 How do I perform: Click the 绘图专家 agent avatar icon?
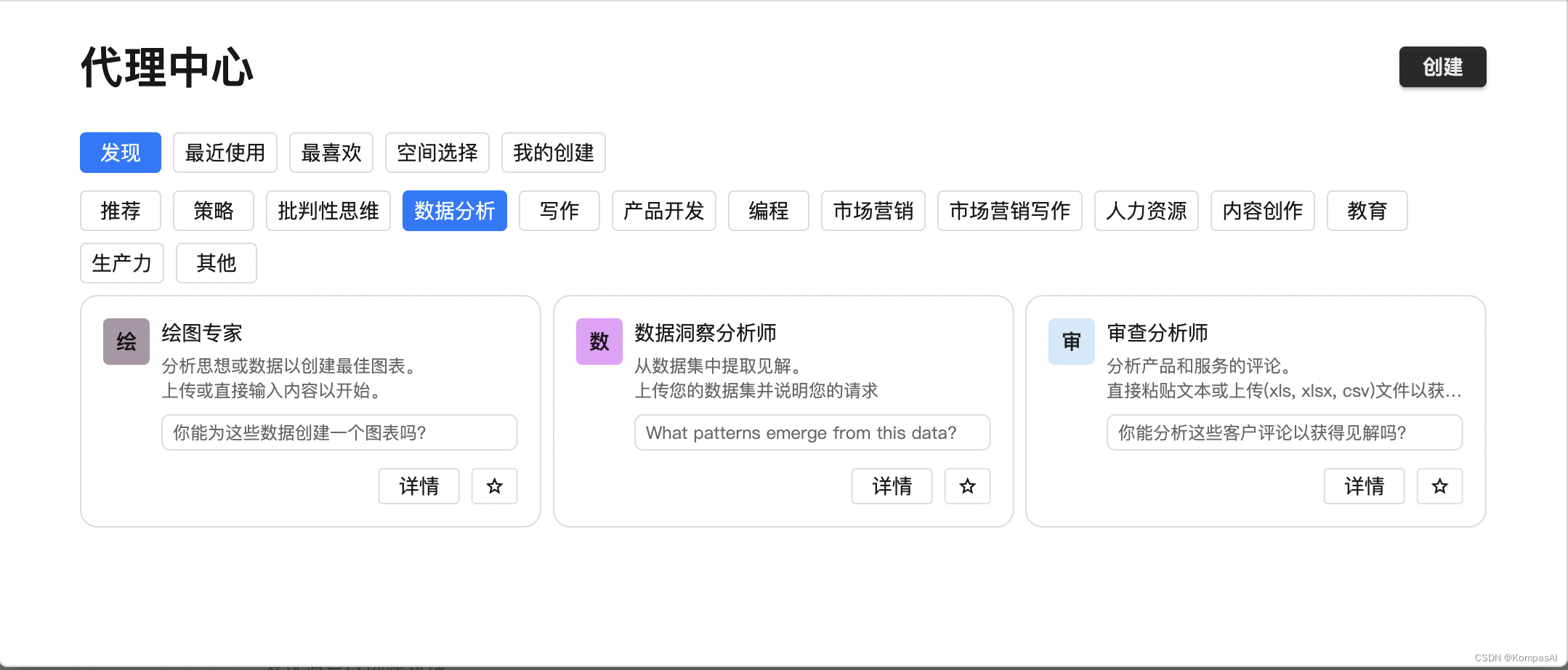(x=125, y=341)
